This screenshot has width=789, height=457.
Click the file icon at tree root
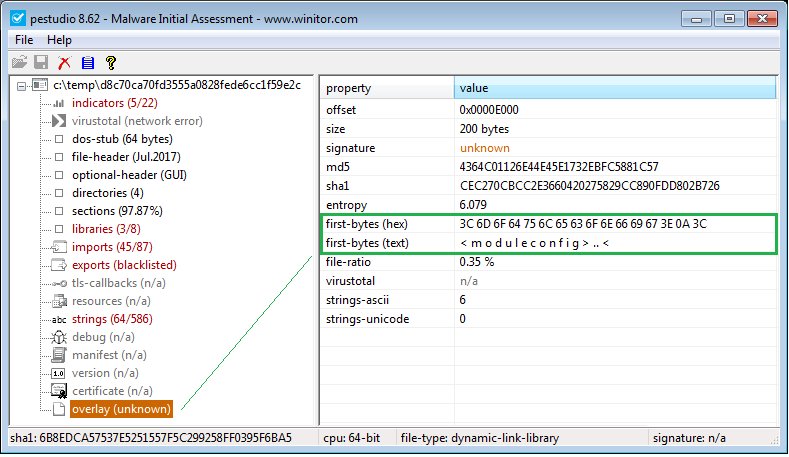coord(40,85)
